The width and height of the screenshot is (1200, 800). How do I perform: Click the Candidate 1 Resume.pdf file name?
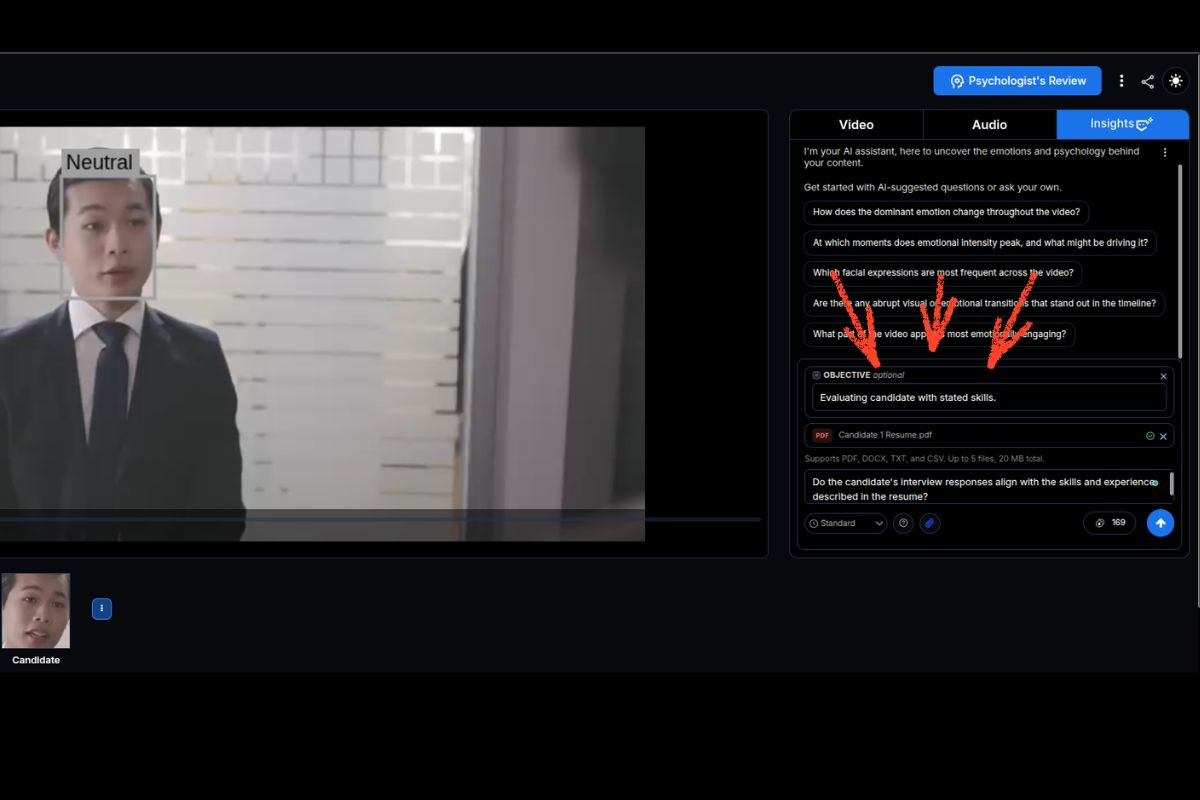pyautogui.click(x=886, y=435)
